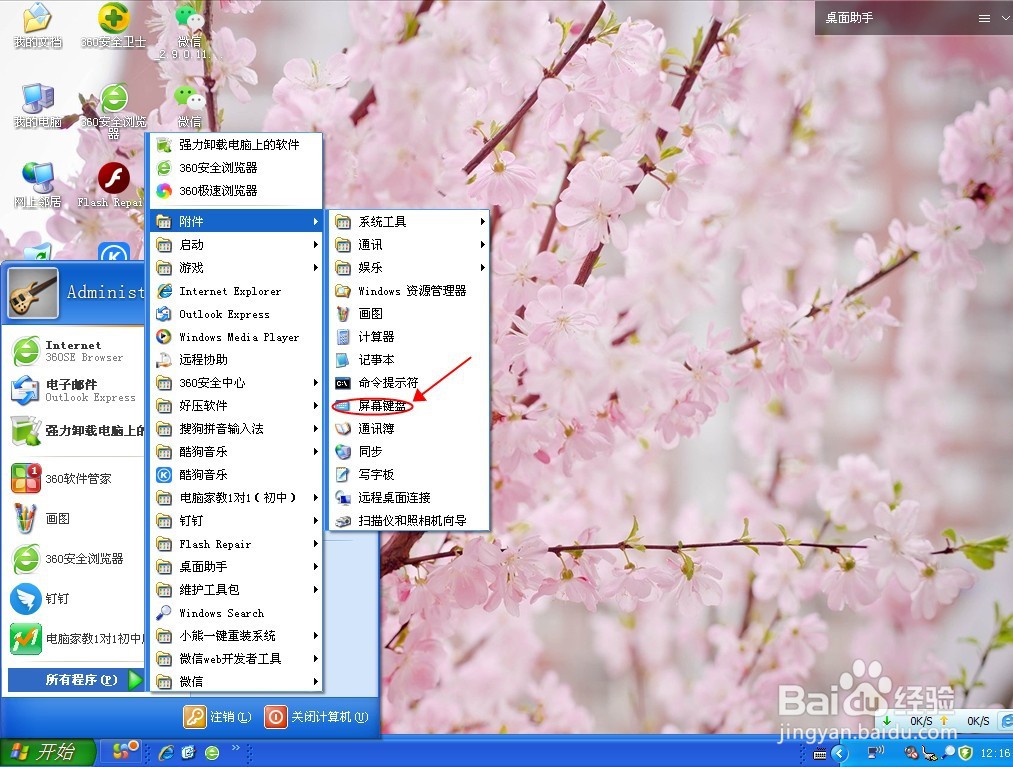Expand 微信web开发者工具 folder
1013x767 pixels.
(236, 658)
